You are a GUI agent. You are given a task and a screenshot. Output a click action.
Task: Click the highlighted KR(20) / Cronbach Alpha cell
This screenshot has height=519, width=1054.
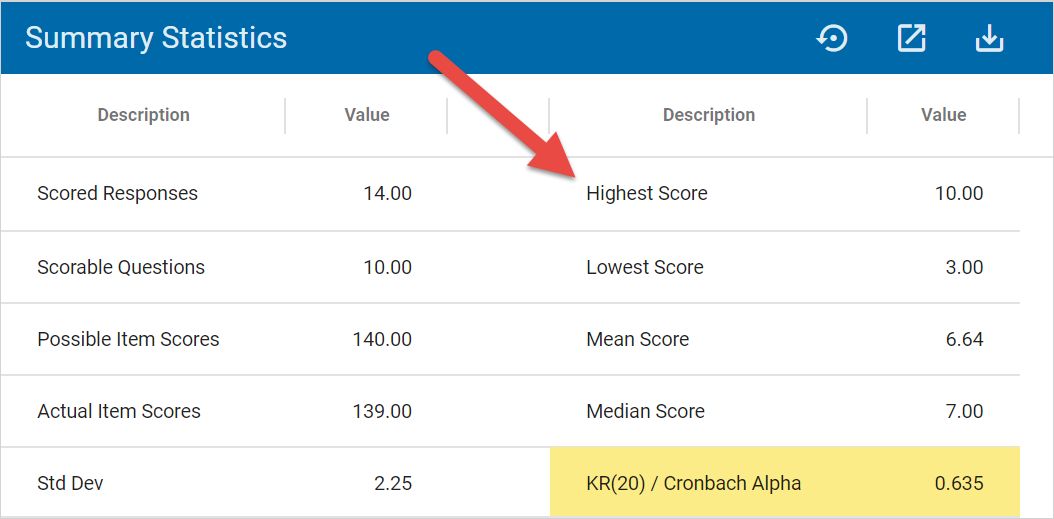(x=693, y=483)
